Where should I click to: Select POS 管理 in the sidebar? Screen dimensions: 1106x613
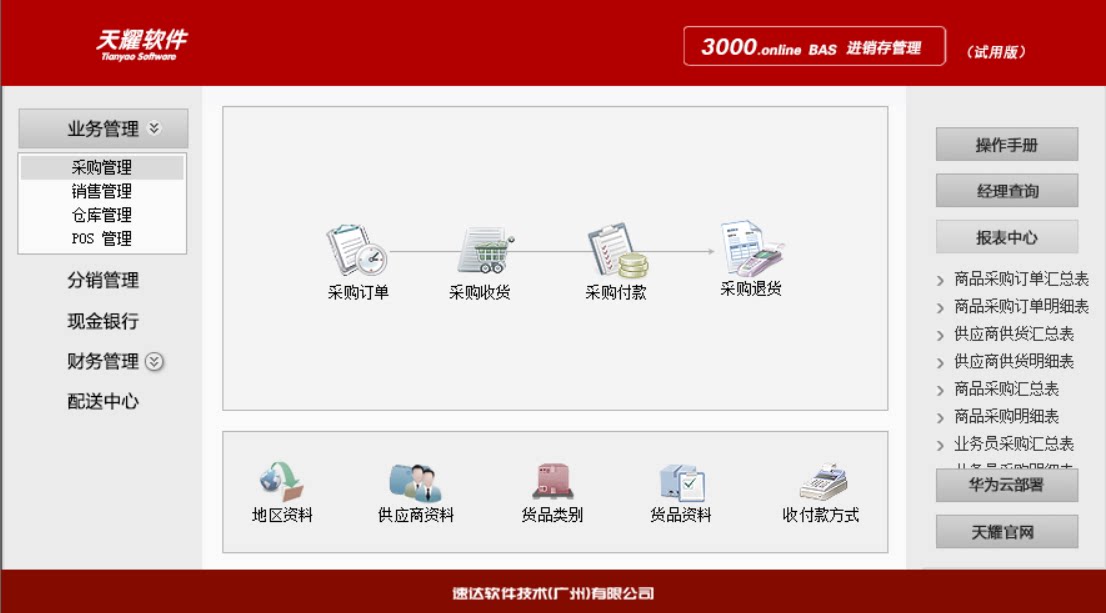[x=102, y=238]
